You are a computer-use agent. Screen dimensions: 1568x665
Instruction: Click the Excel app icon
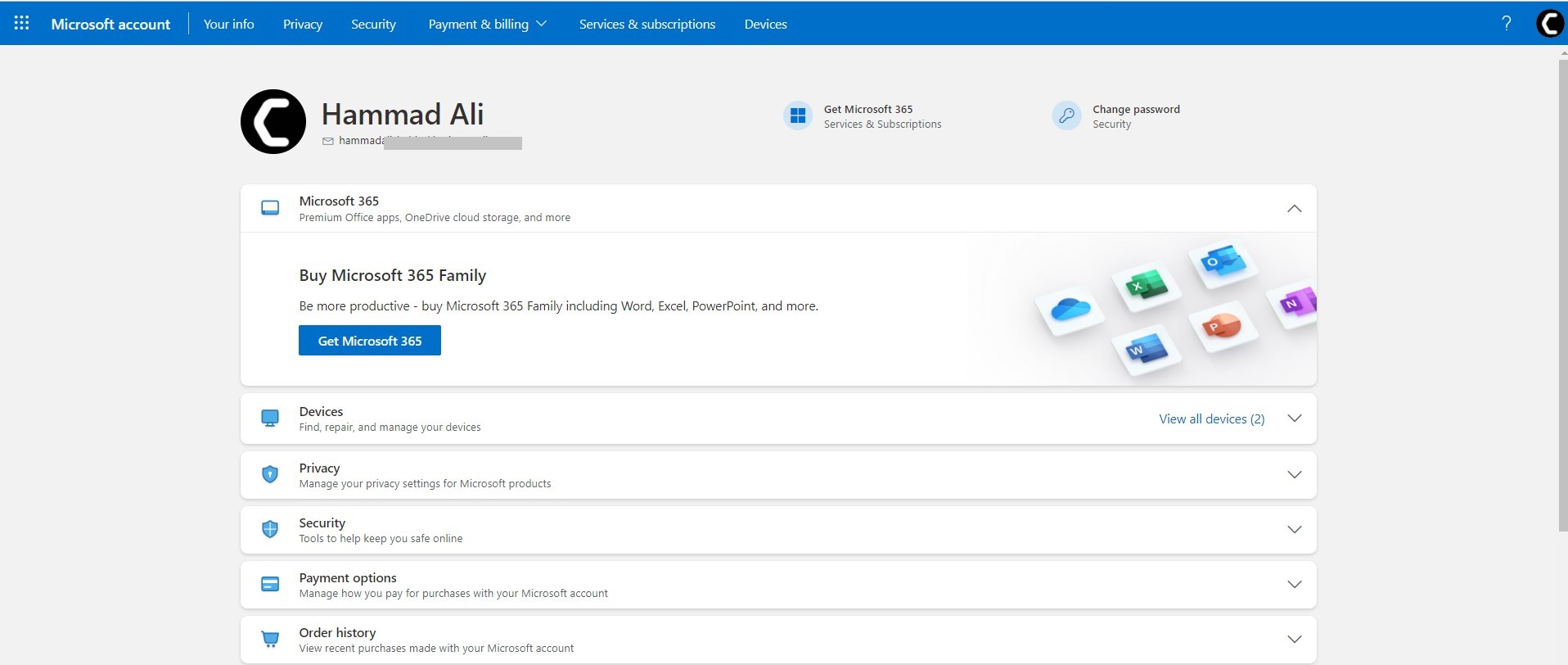(1147, 284)
